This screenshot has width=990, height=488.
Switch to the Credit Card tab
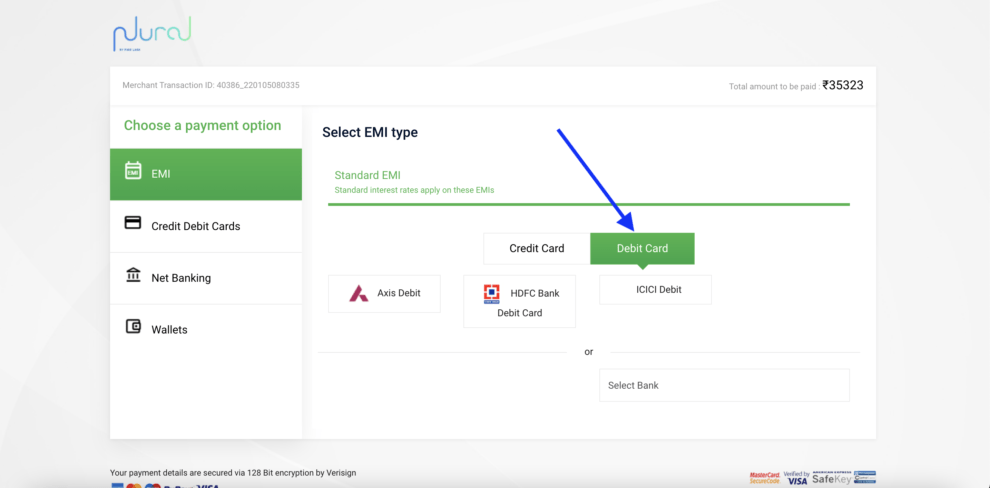(x=536, y=248)
